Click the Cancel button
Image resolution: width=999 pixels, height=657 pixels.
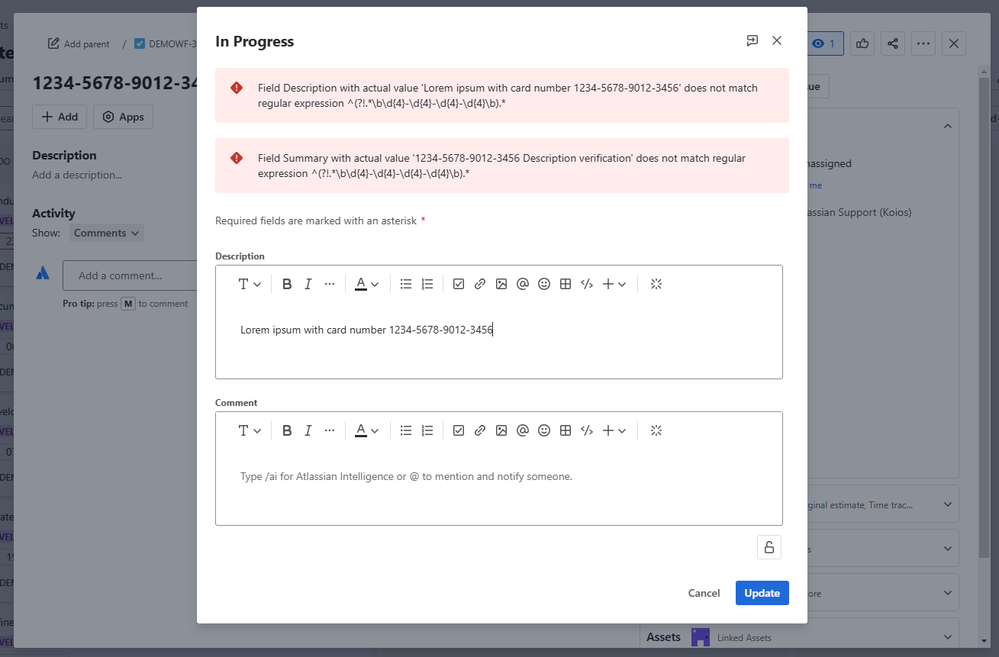click(704, 593)
